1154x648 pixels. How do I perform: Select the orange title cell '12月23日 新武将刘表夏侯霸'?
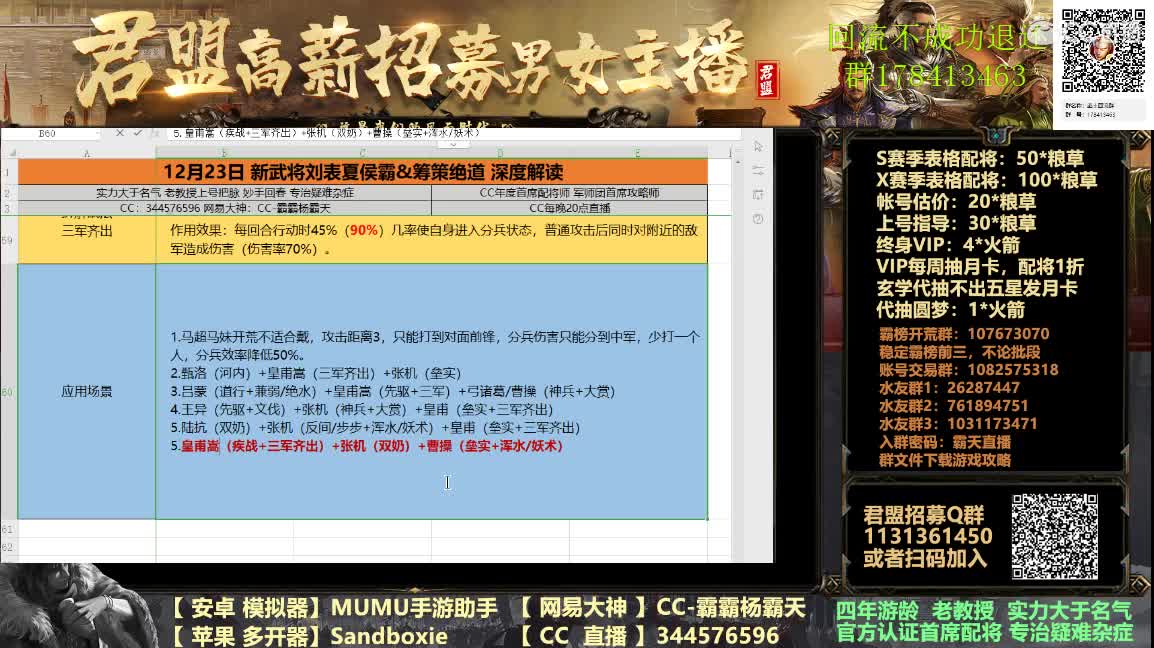(x=363, y=172)
